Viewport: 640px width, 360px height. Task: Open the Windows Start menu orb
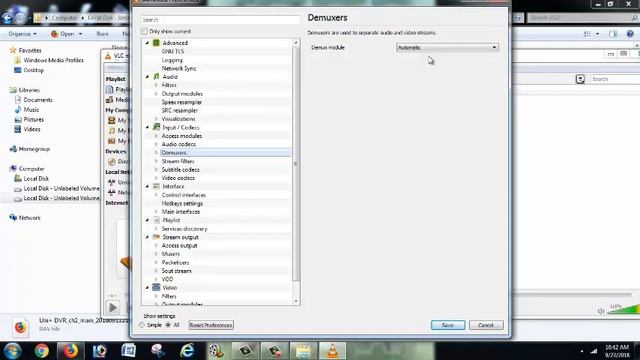(x=13, y=351)
